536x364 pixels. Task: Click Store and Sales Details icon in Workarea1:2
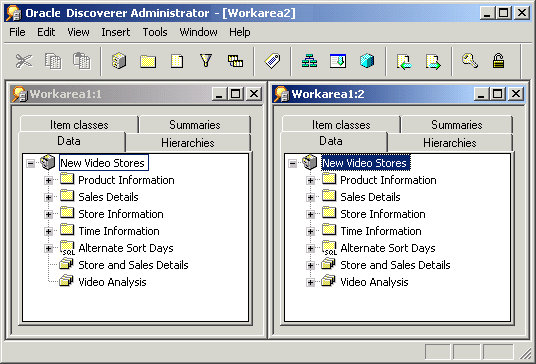click(x=328, y=264)
